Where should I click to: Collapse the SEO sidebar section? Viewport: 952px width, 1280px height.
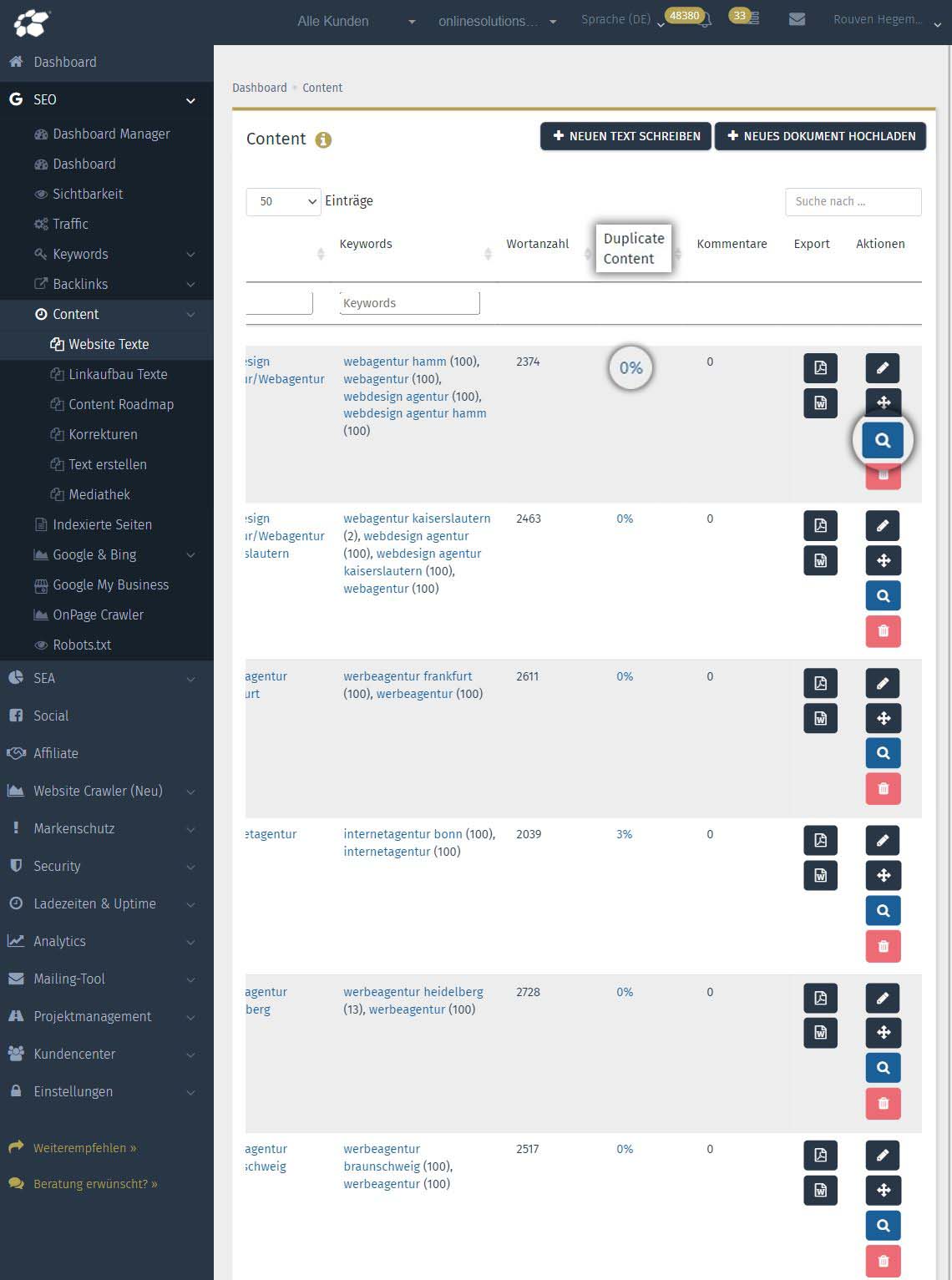coord(107,99)
